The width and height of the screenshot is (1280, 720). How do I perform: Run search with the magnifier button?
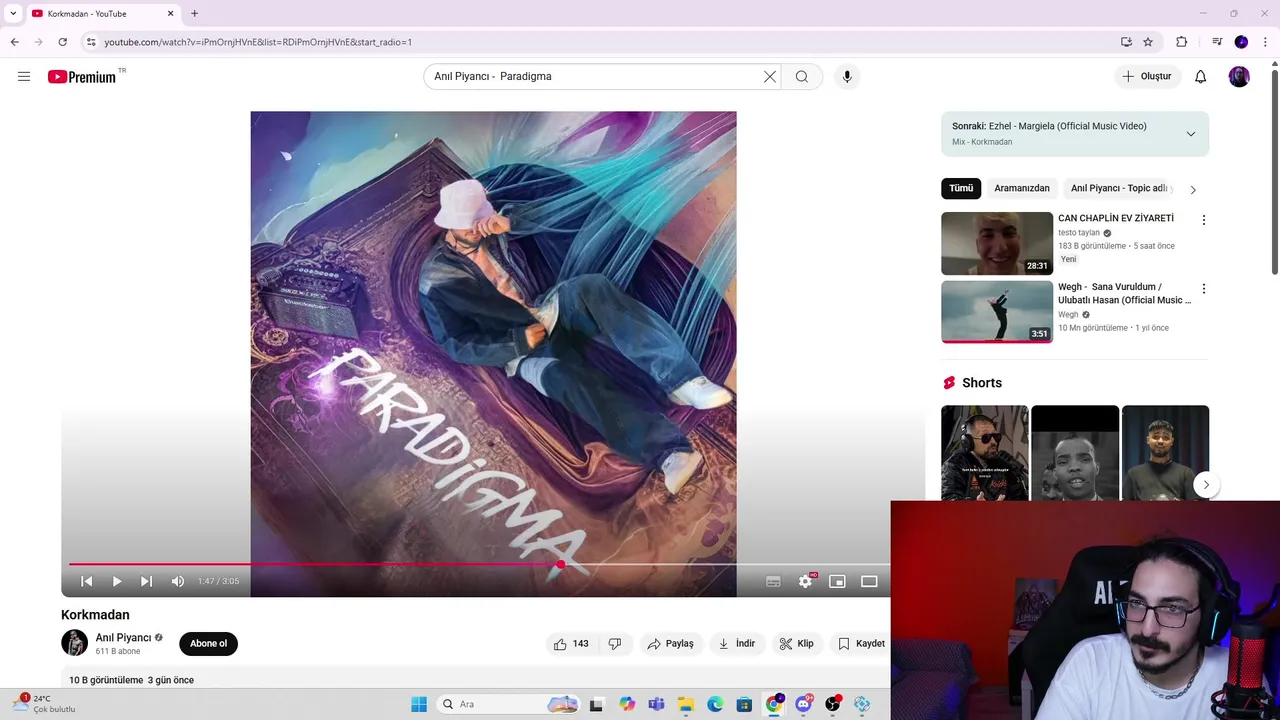click(x=802, y=77)
